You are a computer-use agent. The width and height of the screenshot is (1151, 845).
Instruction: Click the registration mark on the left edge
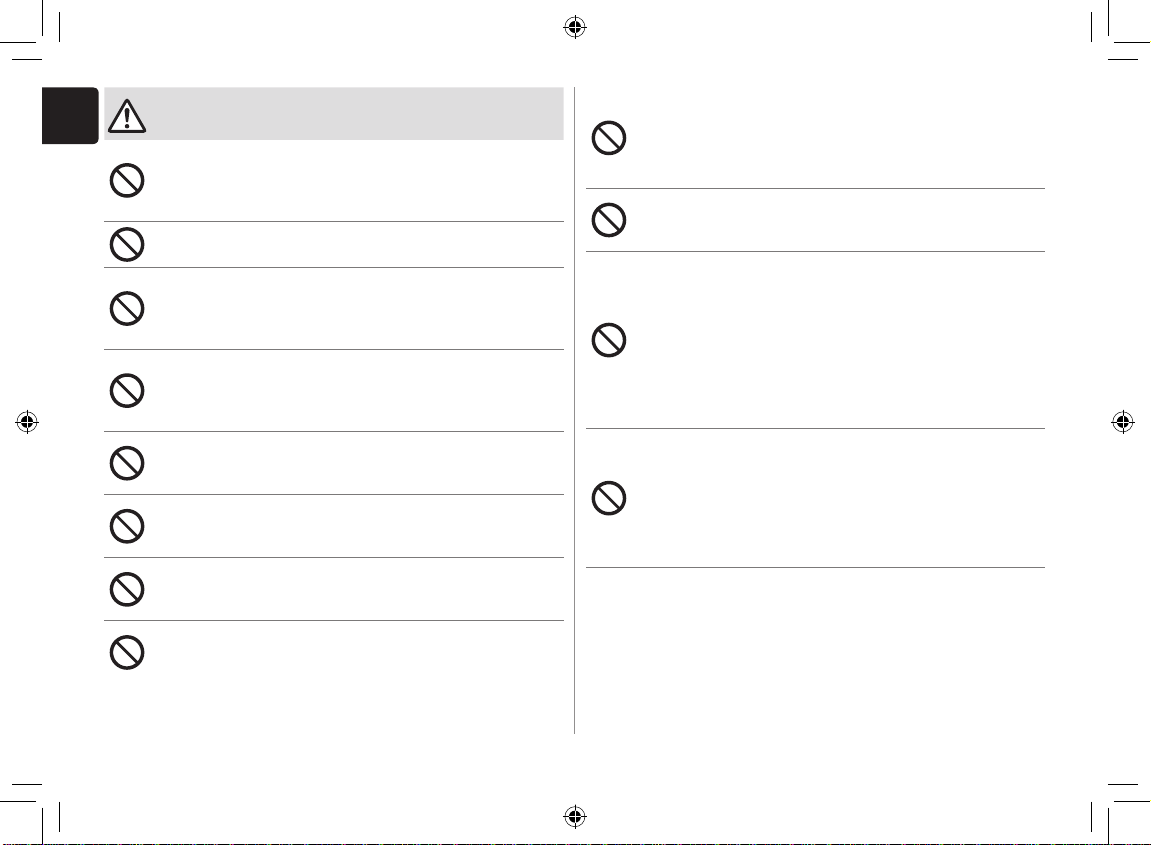tap(27, 422)
